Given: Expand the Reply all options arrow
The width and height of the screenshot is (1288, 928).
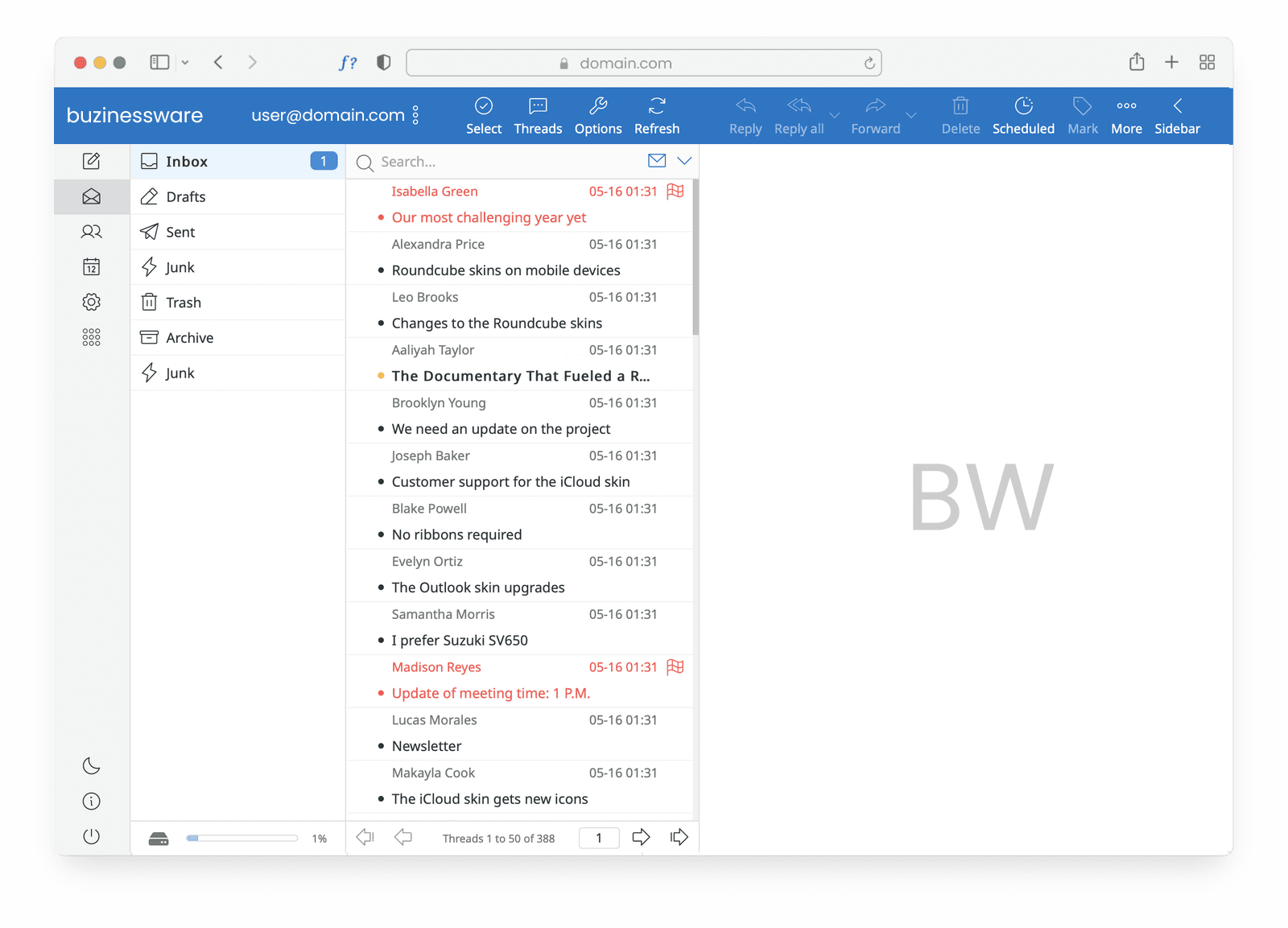Looking at the screenshot, I should click(835, 115).
